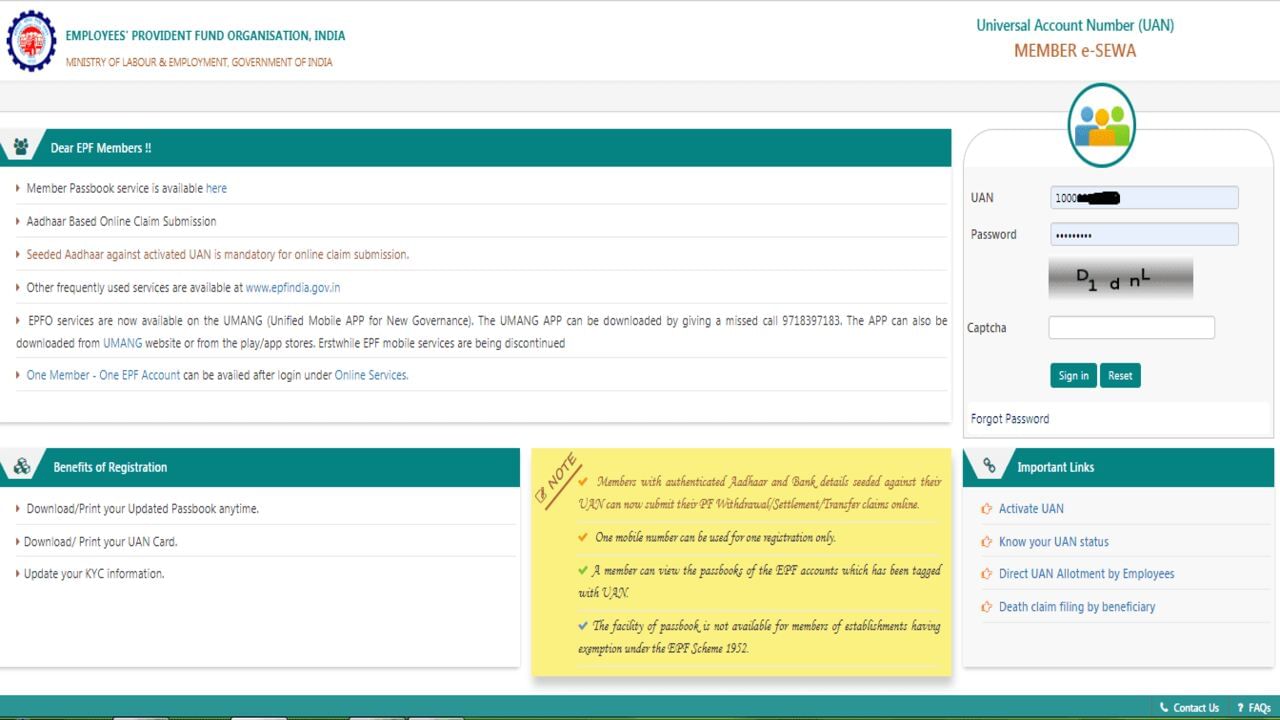
Task: Open the Forgot Password link
Action: tap(1010, 419)
